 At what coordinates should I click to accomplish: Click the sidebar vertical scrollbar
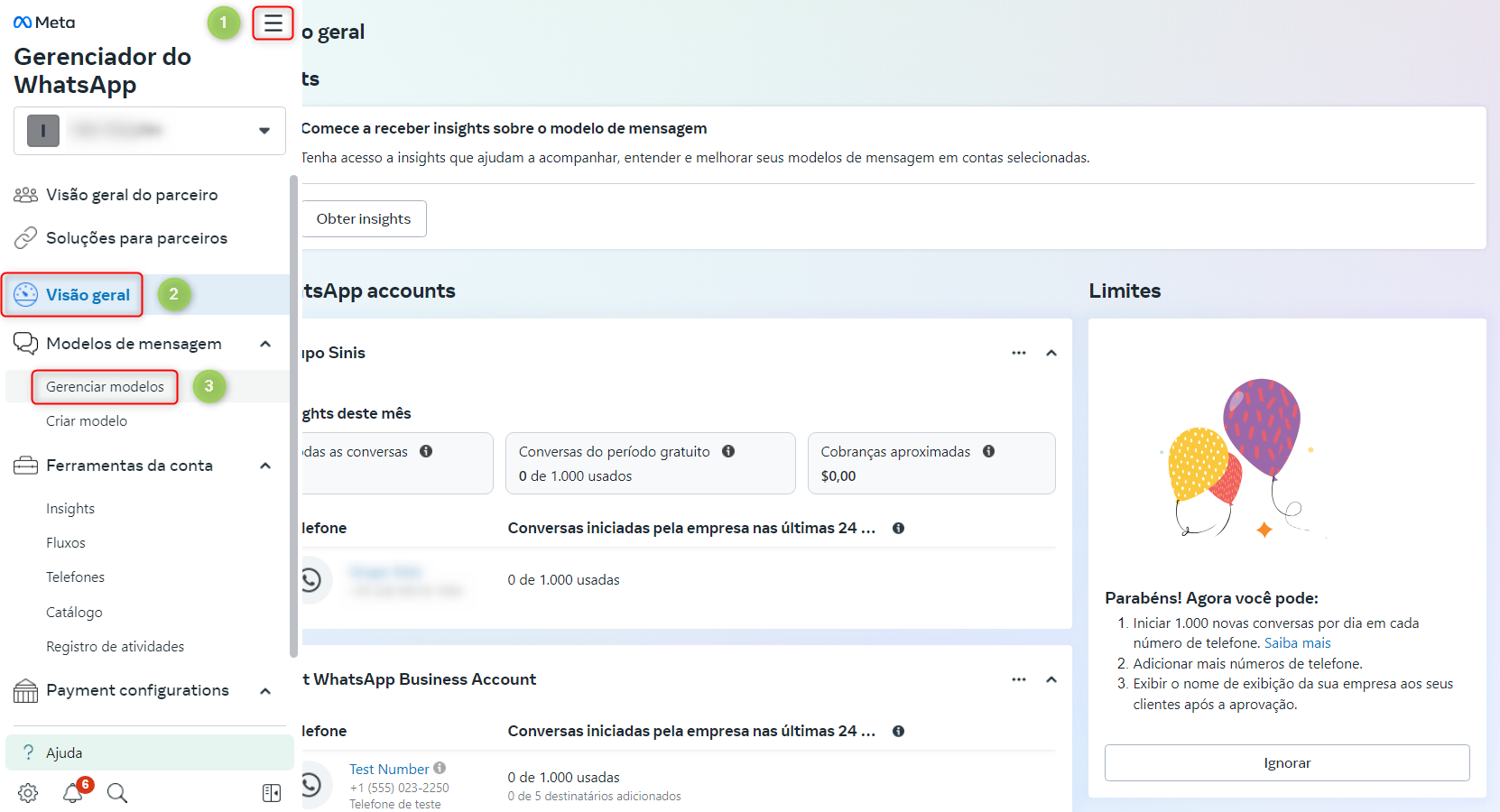pyautogui.click(x=293, y=415)
